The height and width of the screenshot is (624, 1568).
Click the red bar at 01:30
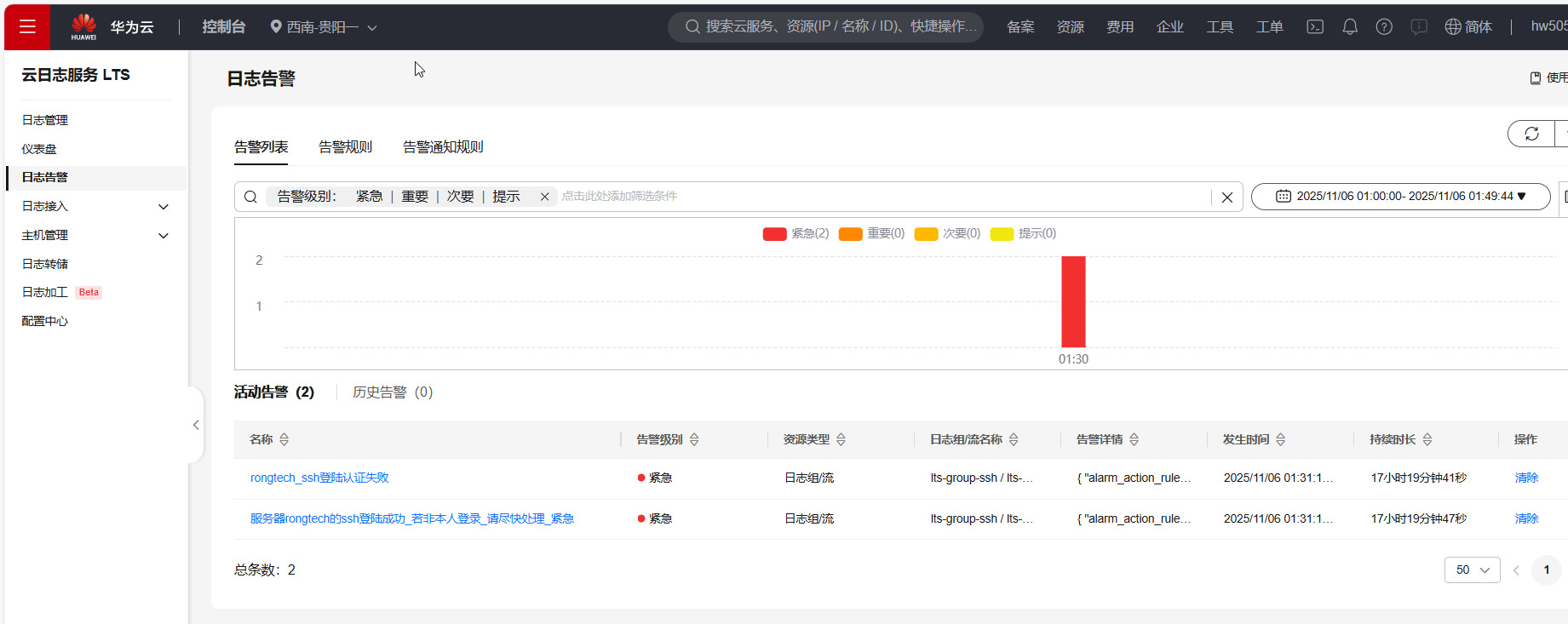tap(1073, 301)
